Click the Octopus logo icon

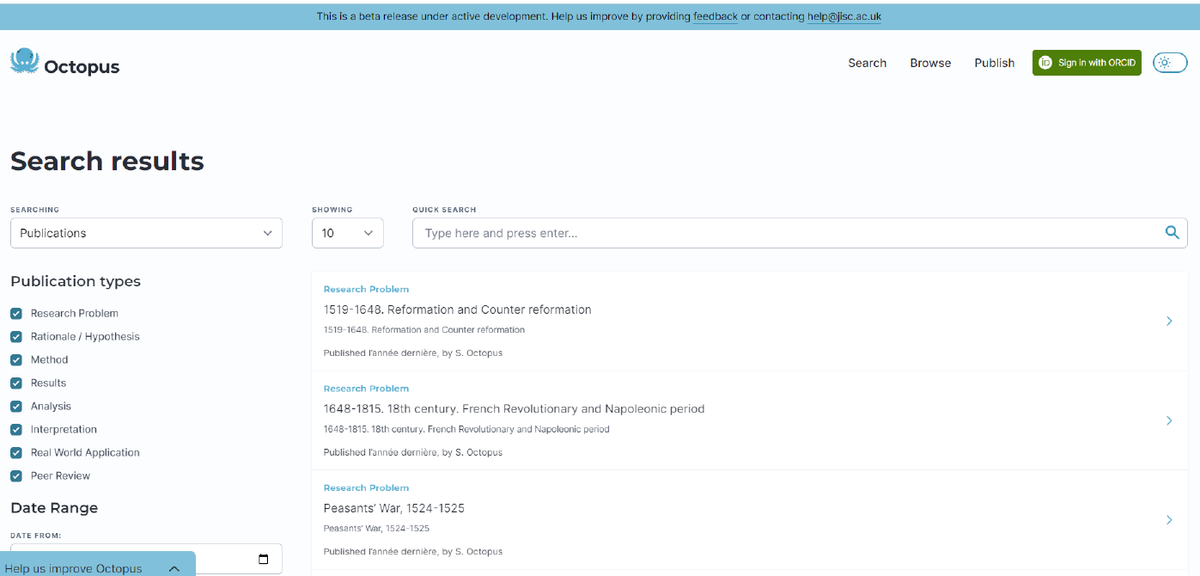click(24, 62)
